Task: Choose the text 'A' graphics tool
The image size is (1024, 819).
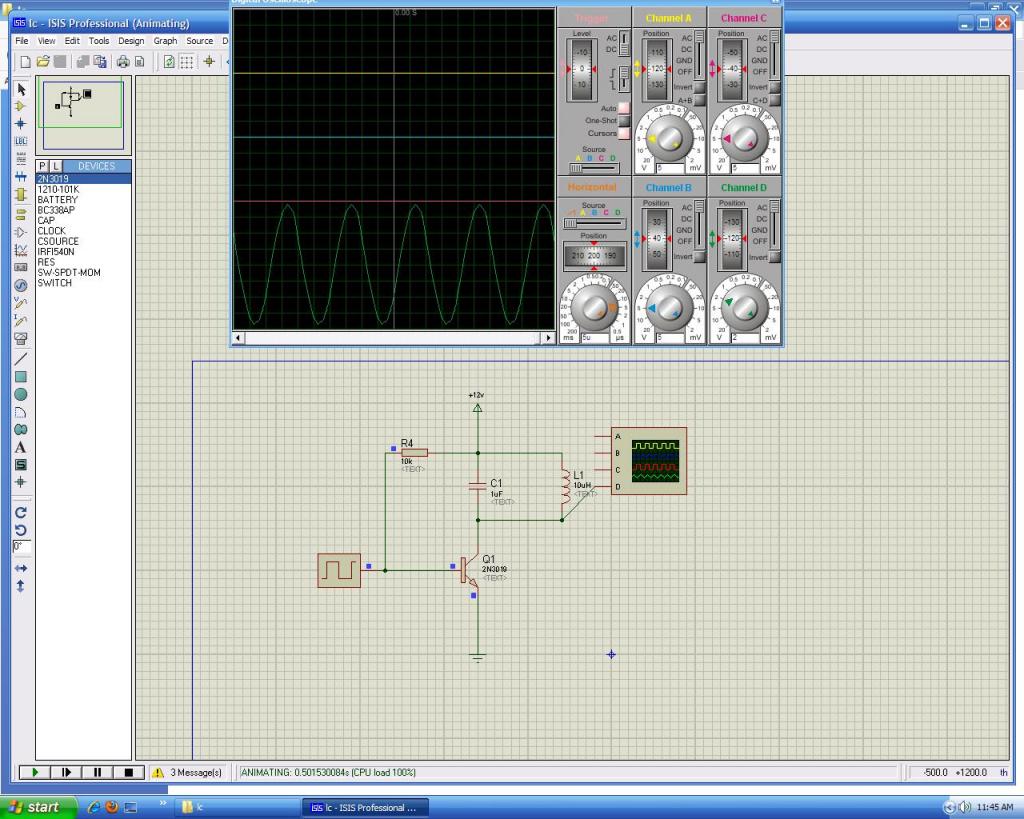Action: [x=20, y=447]
